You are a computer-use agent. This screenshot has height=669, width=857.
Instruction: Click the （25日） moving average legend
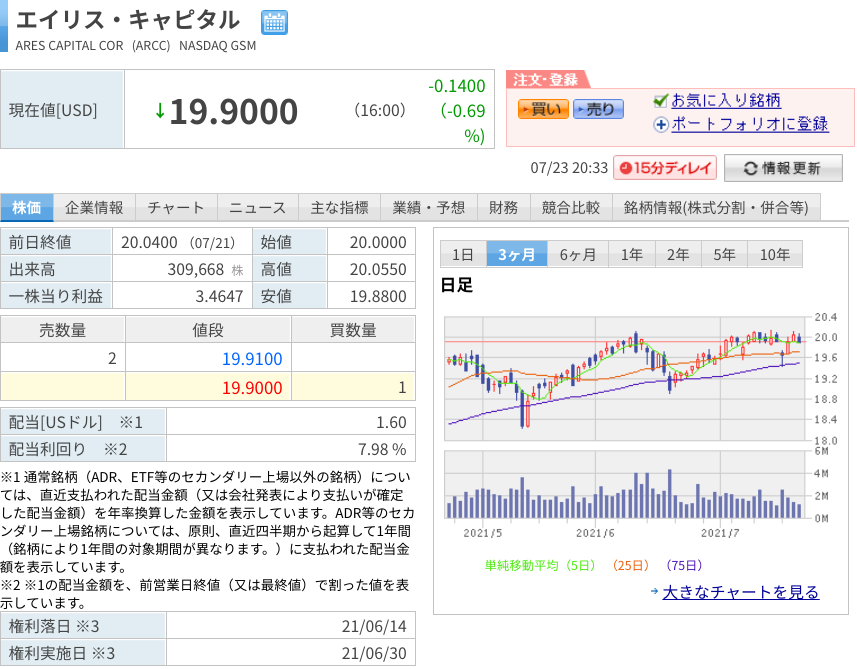pyautogui.click(x=631, y=565)
